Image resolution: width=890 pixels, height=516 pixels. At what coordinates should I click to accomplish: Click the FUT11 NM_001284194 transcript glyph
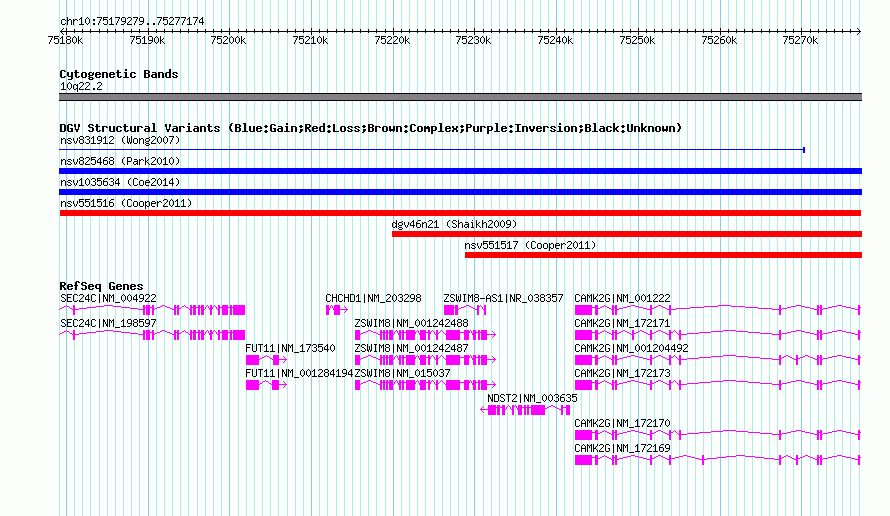pos(266,385)
